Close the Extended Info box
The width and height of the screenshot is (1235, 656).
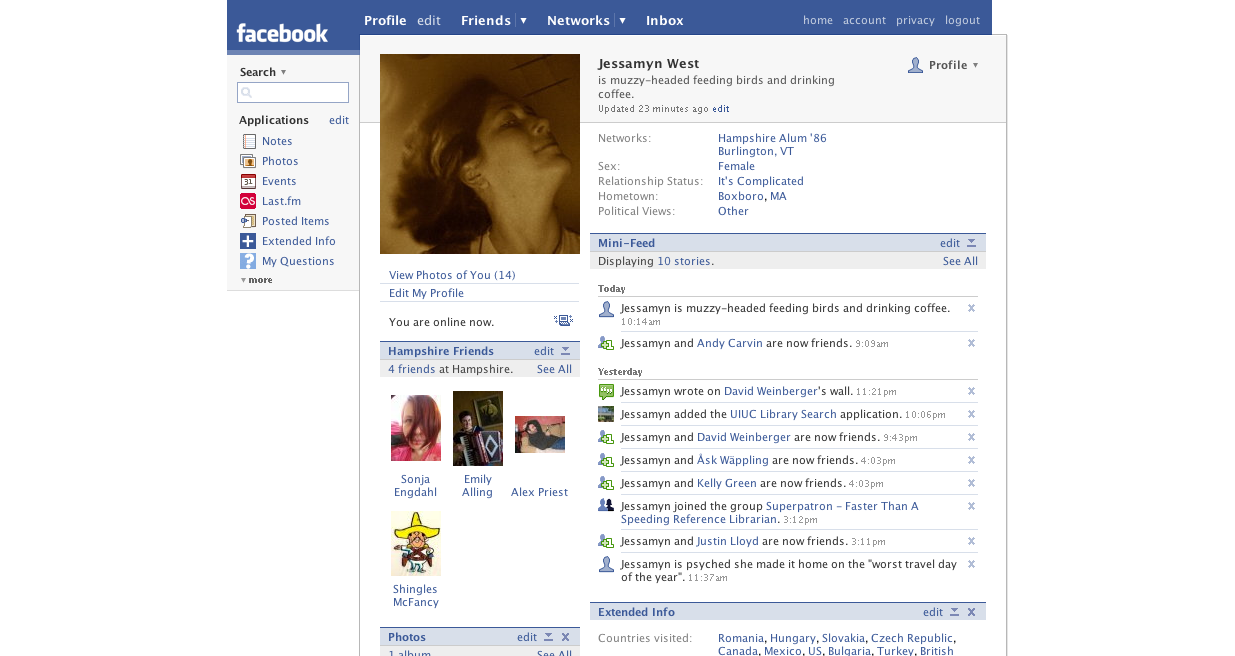(x=971, y=612)
